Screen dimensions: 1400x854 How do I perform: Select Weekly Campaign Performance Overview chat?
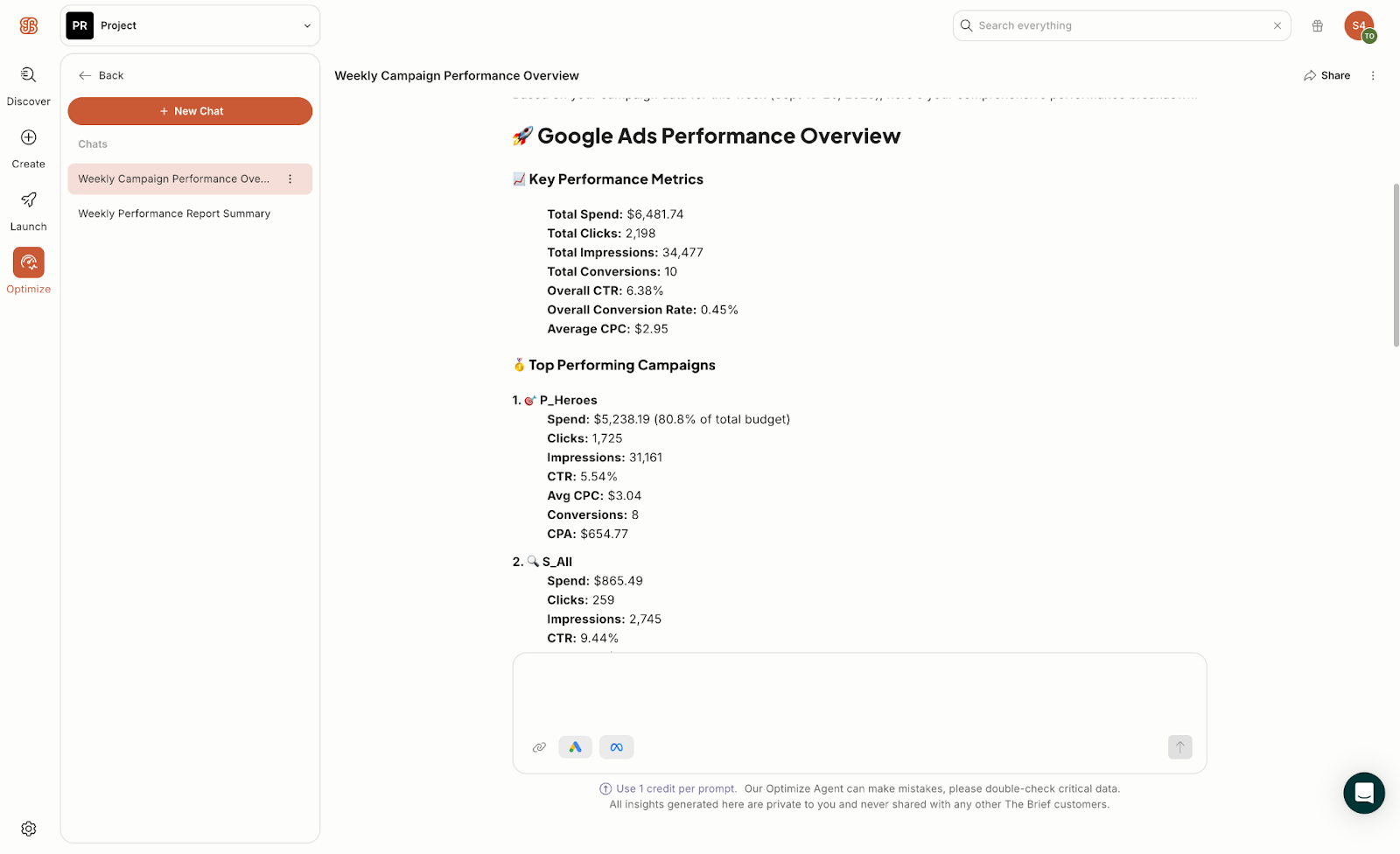(x=173, y=179)
